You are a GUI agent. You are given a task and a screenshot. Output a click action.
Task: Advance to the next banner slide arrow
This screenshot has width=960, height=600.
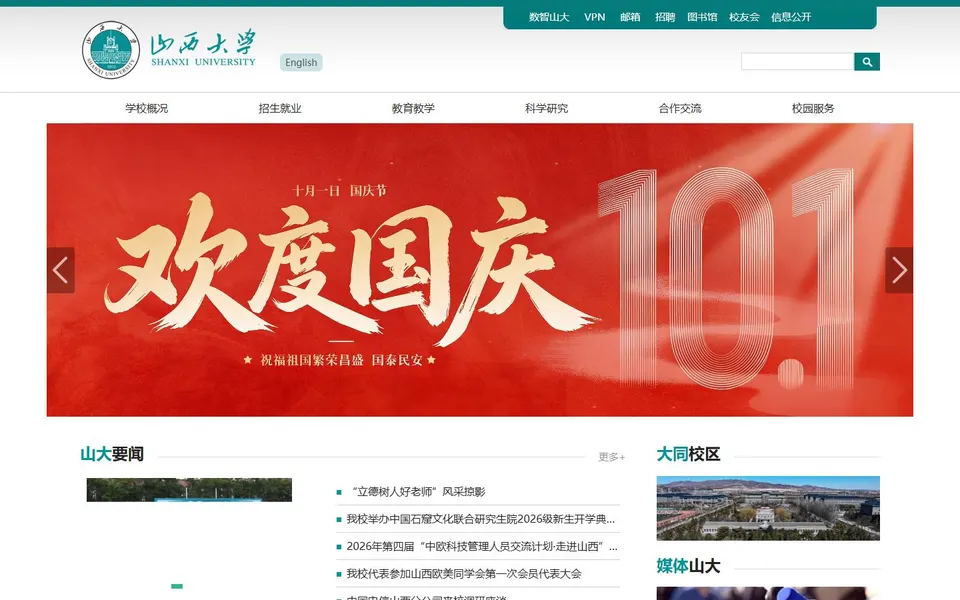pyautogui.click(x=899, y=270)
